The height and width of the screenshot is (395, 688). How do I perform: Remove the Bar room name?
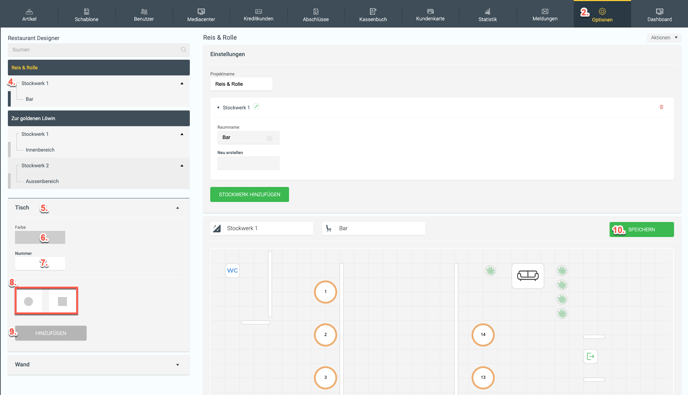(270, 138)
